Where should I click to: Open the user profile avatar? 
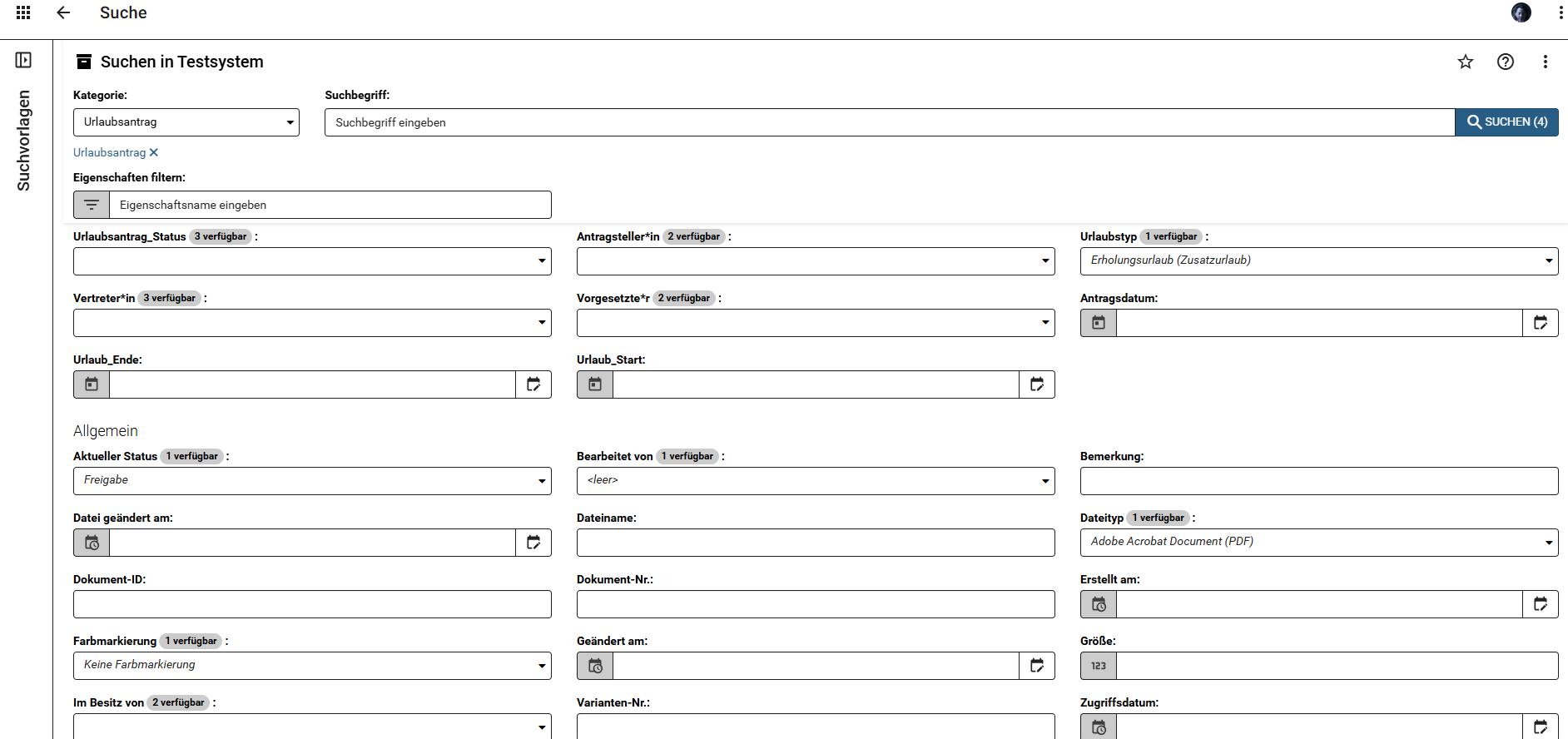(1521, 12)
